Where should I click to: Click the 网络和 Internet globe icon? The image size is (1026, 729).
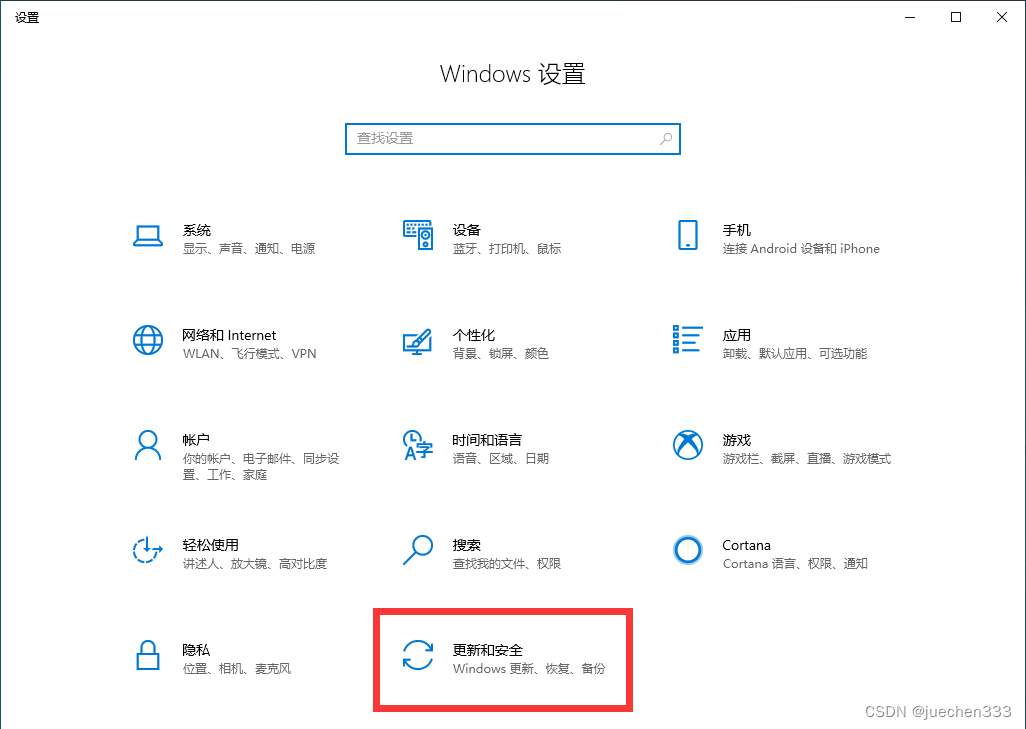coord(148,340)
